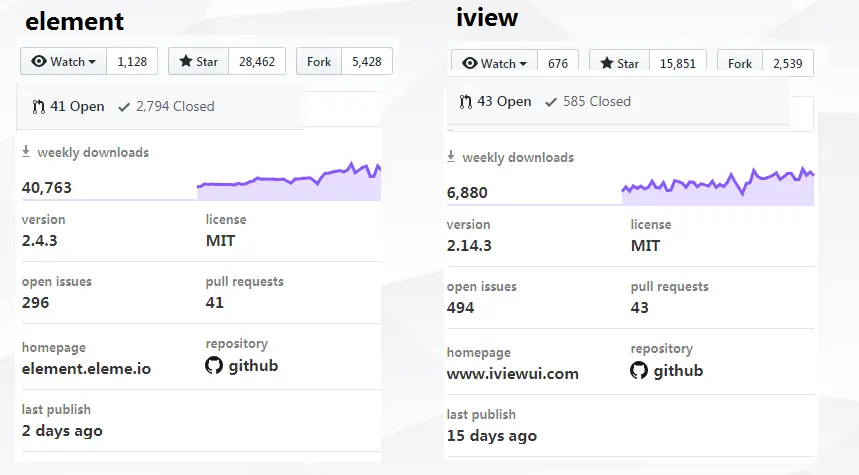Image resolution: width=859 pixels, height=475 pixels.
Task: Click the eye icon on element Watch button
Action: point(39,61)
